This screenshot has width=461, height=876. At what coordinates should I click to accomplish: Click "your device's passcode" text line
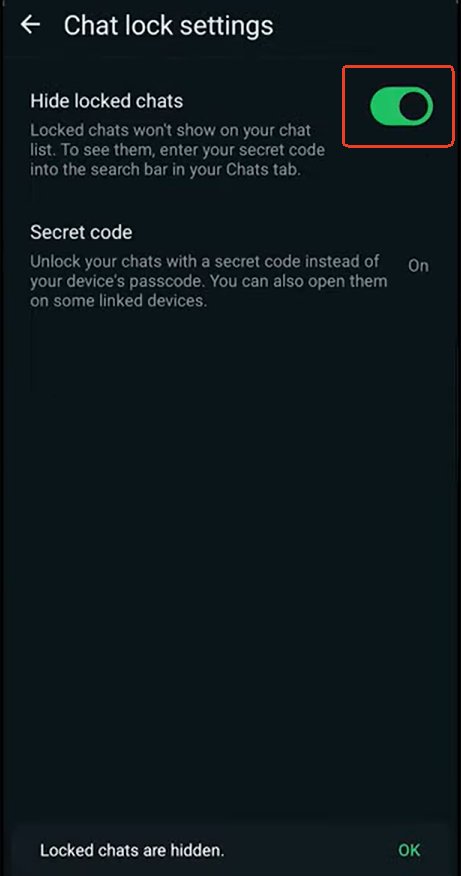[208, 282]
